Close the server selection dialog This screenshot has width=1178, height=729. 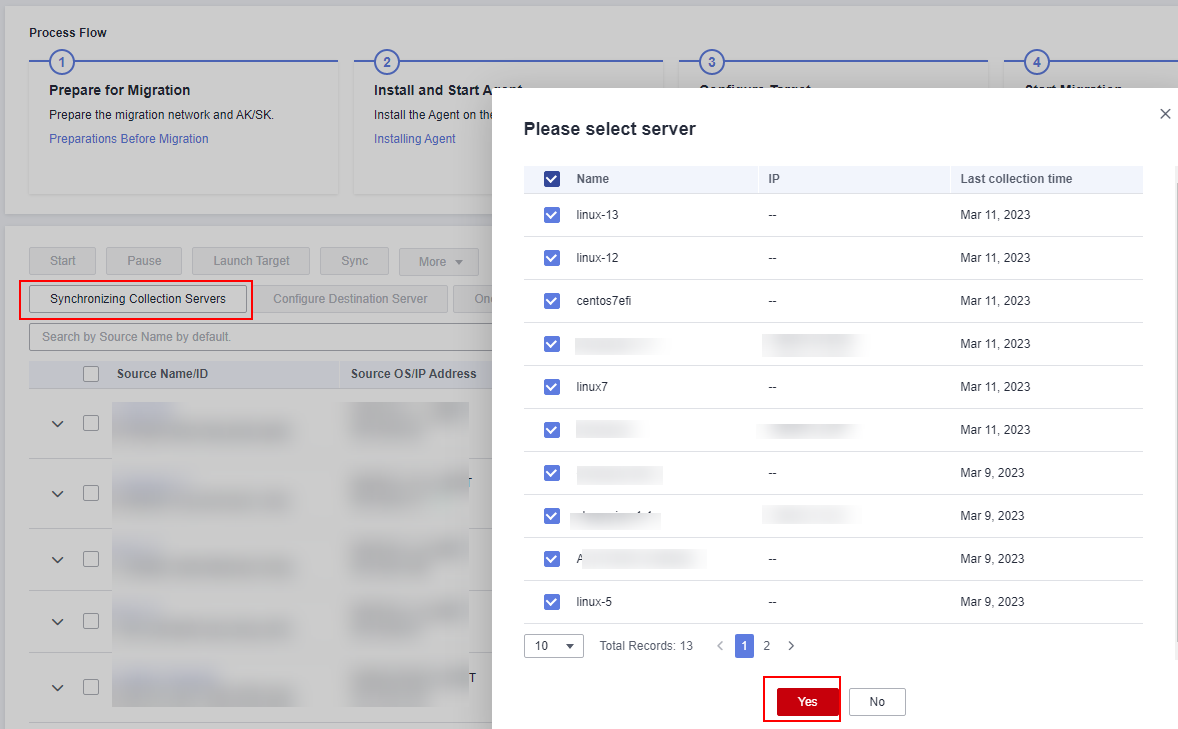[x=1165, y=114]
